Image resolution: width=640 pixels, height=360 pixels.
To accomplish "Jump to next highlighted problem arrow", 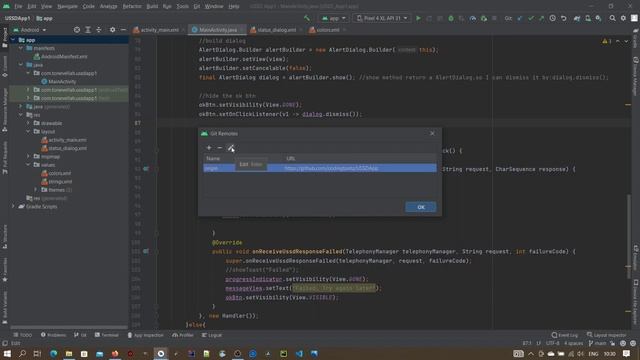I will [626, 41].
